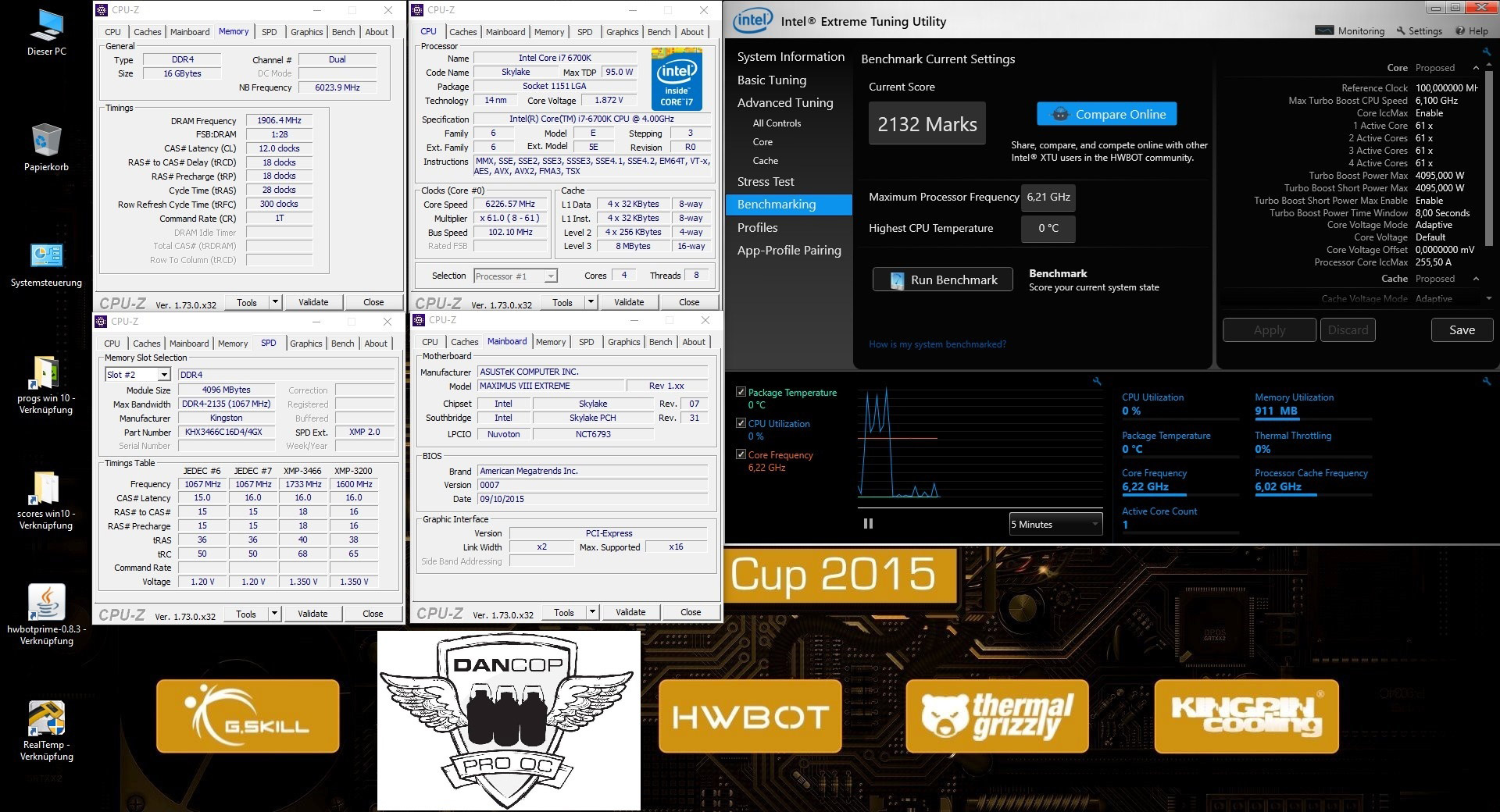Open the Dieser PC desktop icon
The width and height of the screenshot is (1500, 812).
pyautogui.click(x=46, y=26)
